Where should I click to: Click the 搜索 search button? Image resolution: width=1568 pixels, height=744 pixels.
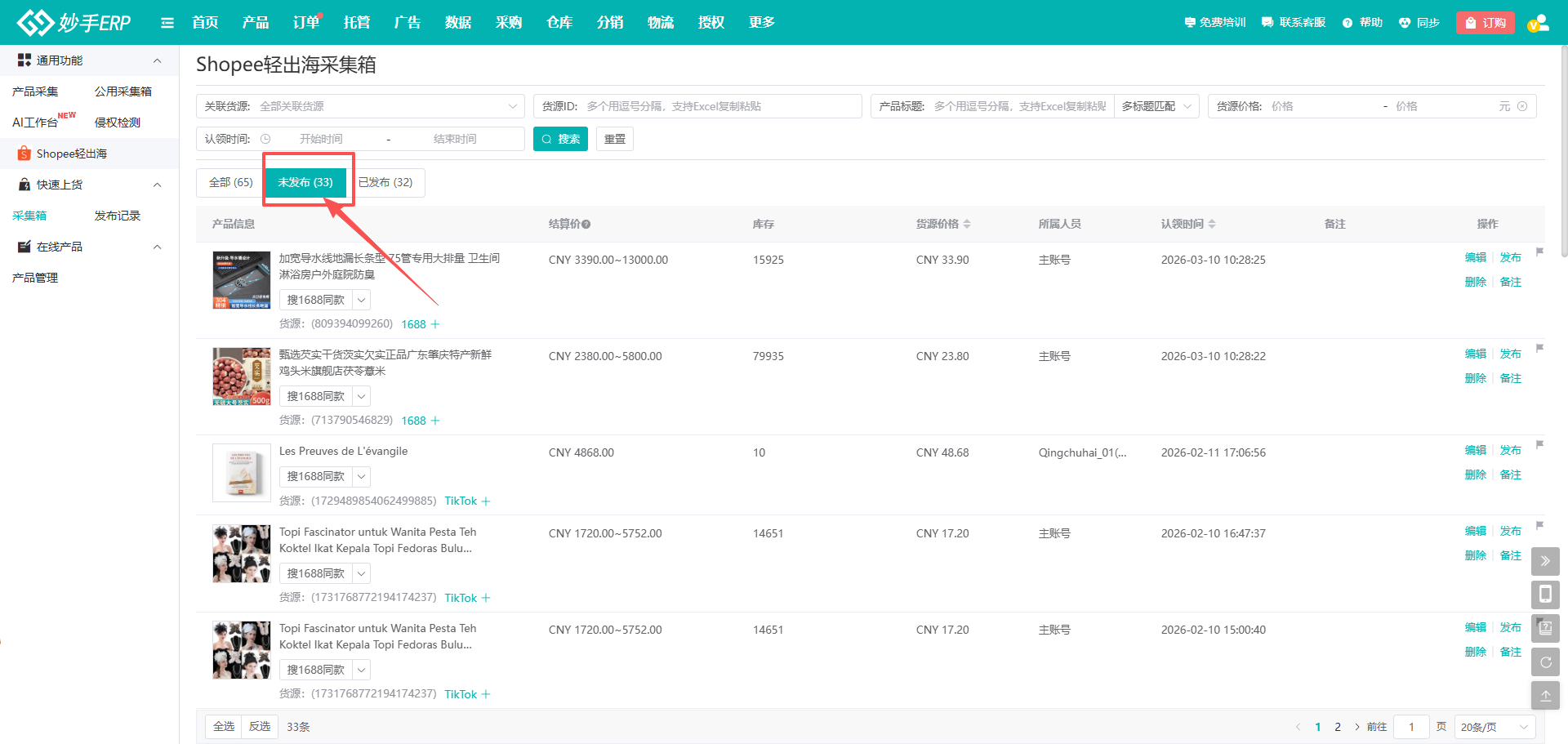pos(560,139)
